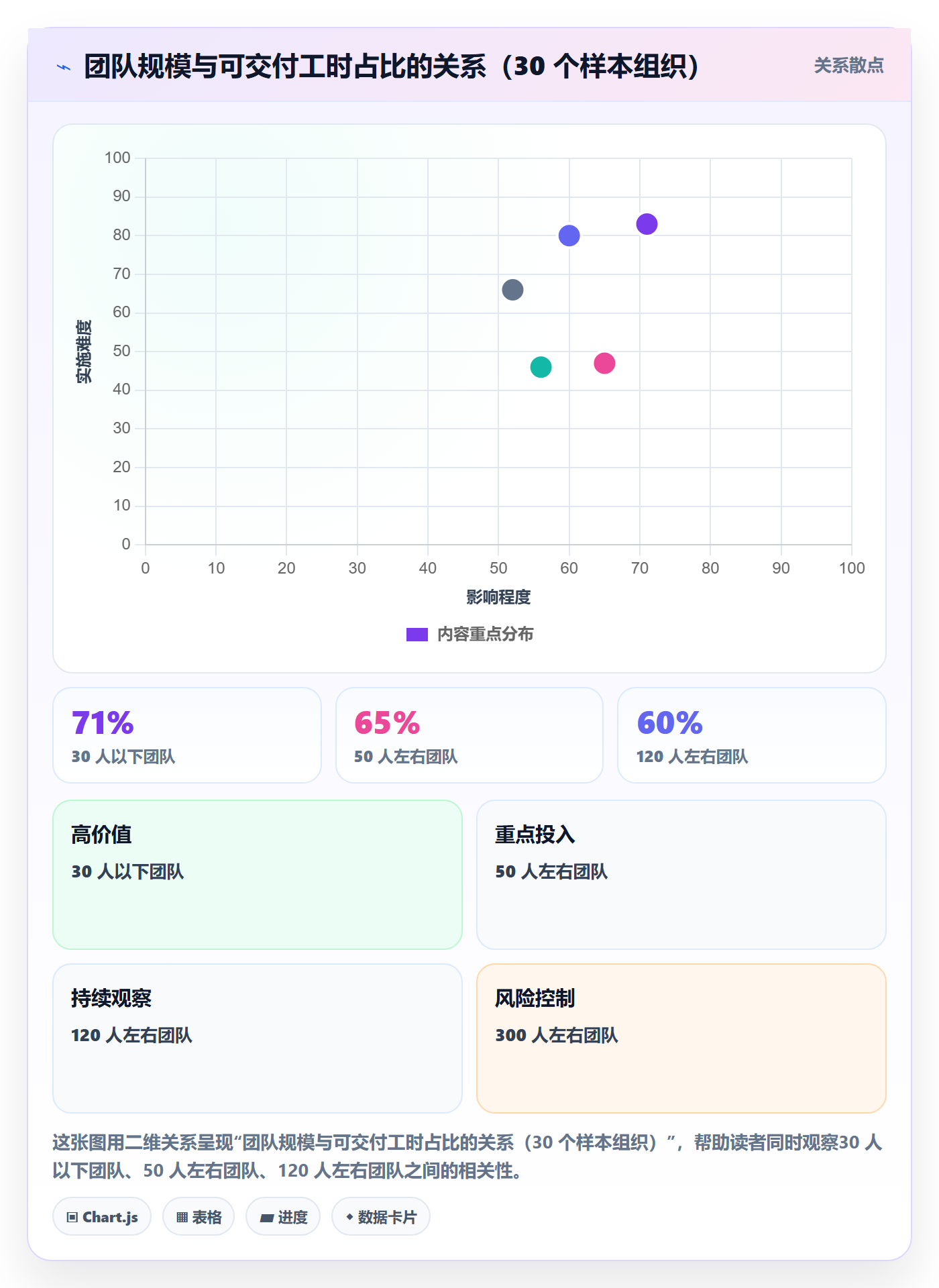Select the 风险控制 quadrant card
Viewport: 939px width, 1288px height.
point(681,1038)
